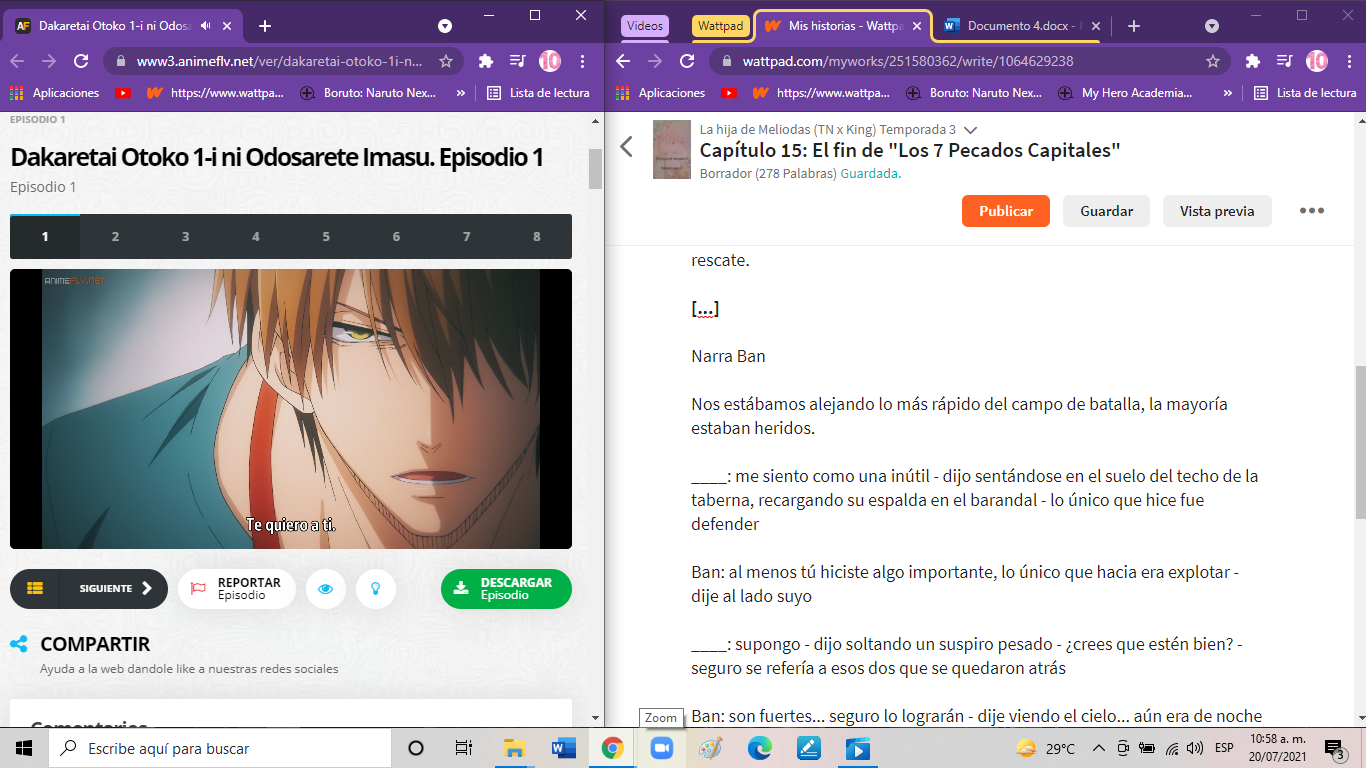Open the media control icon in the AnimeFLV window
Screen dimensions: 1366x768
(517, 61)
